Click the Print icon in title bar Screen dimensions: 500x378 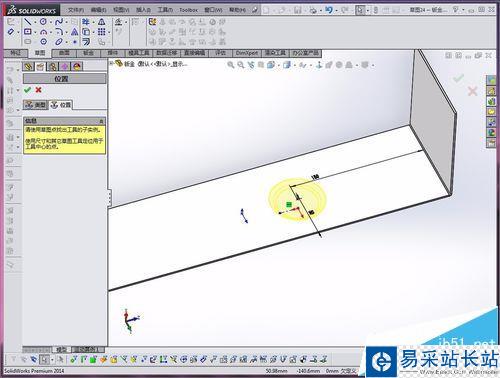coord(313,10)
